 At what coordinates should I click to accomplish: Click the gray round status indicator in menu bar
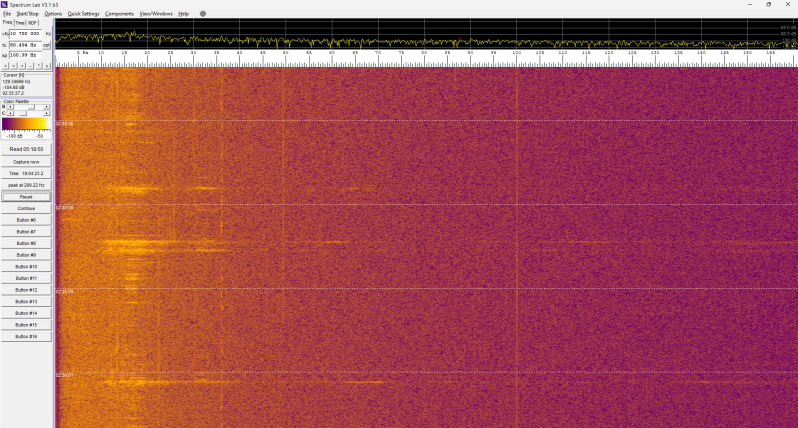point(203,14)
